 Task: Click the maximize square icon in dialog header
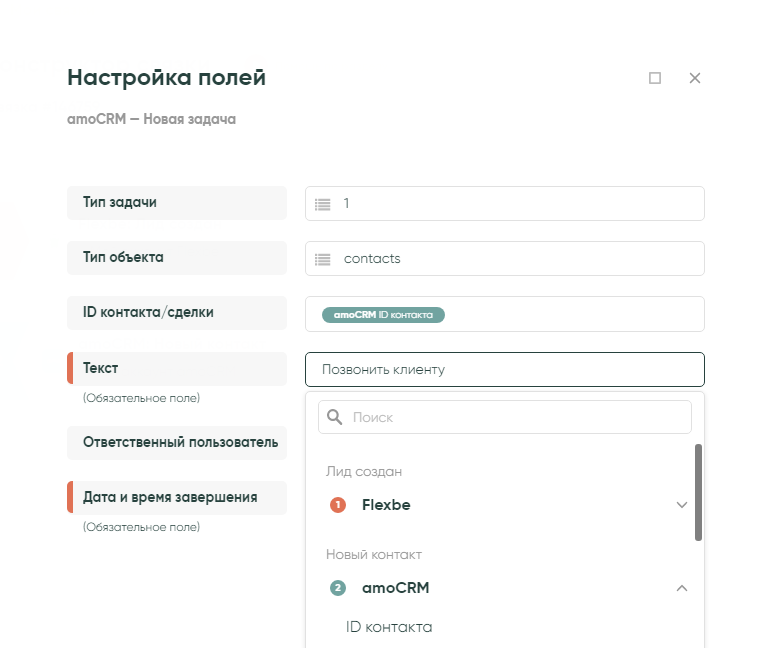(x=655, y=78)
